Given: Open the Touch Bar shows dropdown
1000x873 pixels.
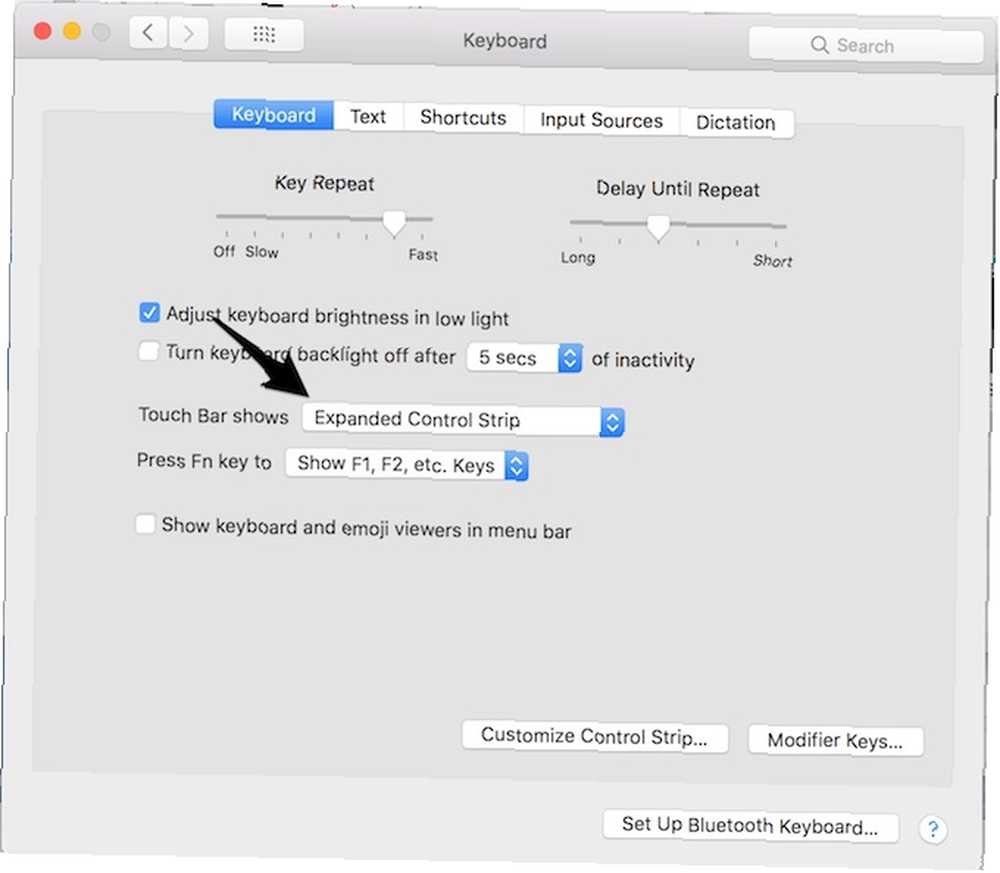Looking at the screenshot, I should [463, 420].
